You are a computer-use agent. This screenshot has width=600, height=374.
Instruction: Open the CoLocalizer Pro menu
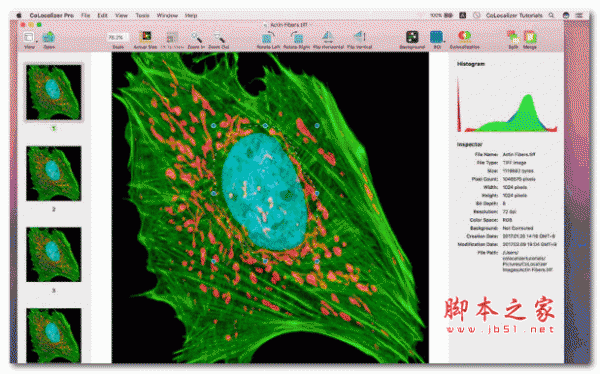[x=52, y=15]
